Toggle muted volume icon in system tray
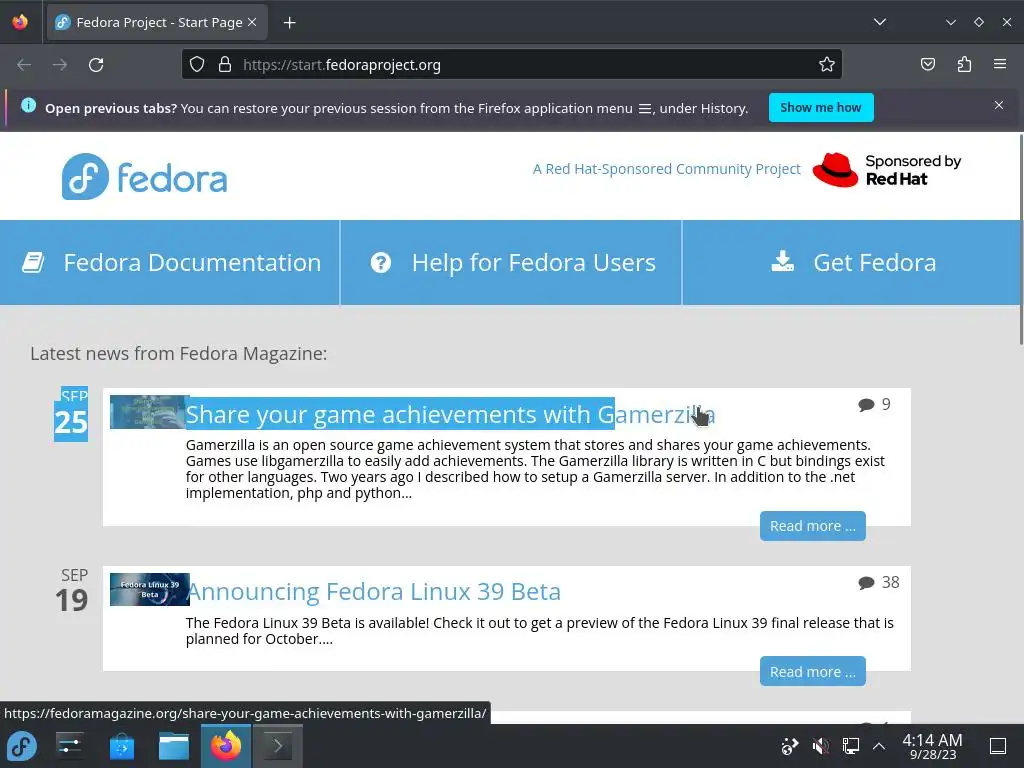1024x768 pixels. coord(820,746)
